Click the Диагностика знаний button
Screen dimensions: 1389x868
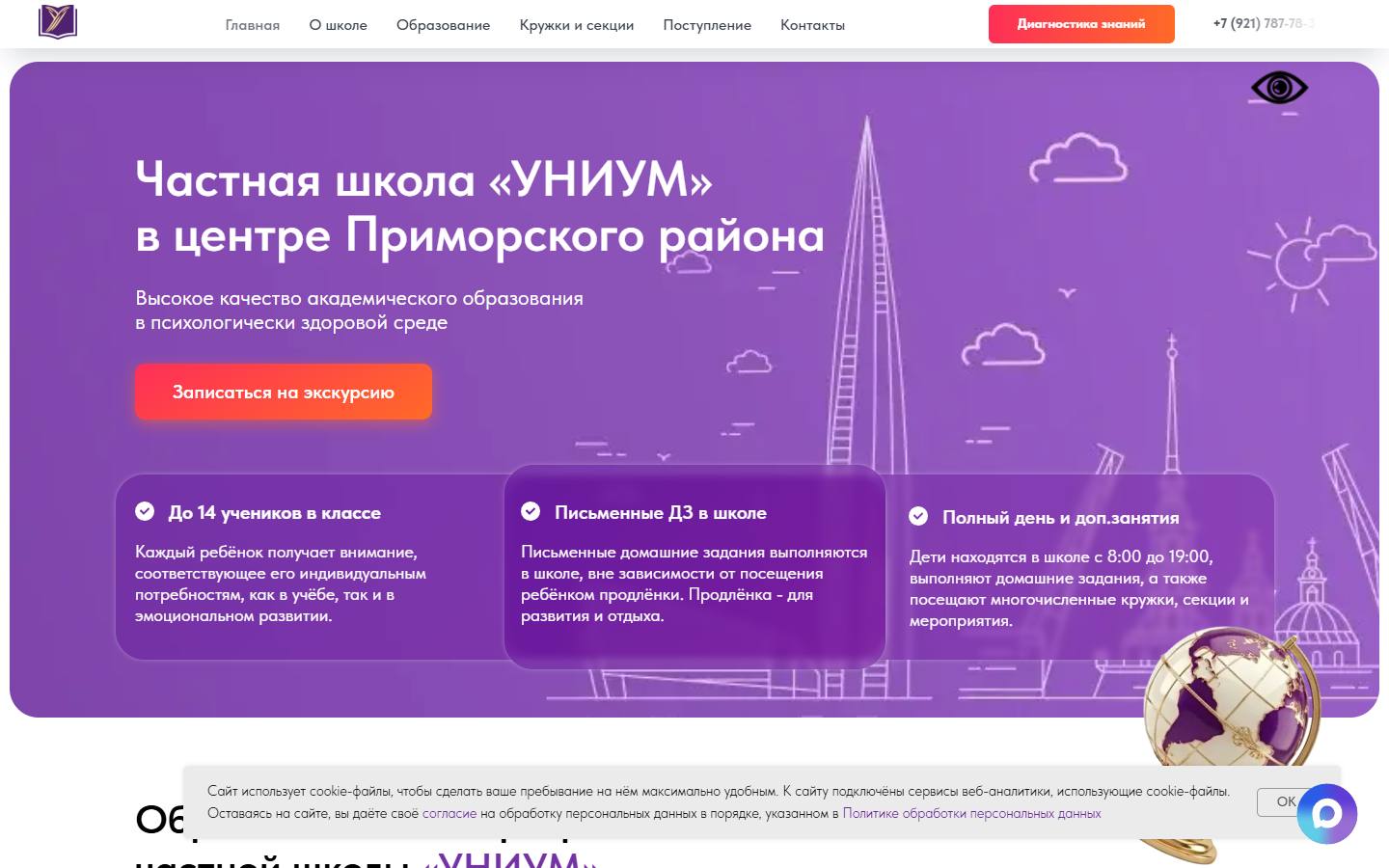click(x=1081, y=24)
